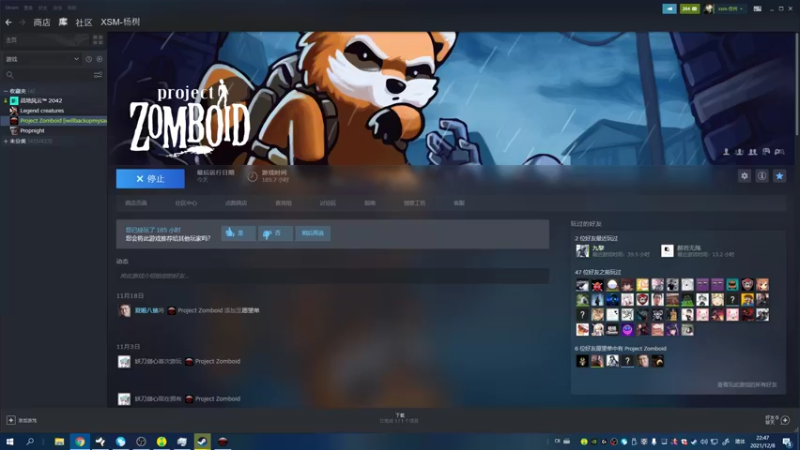800x450 pixels.
Task: Open the 商店 store tab
Action: coord(42,22)
